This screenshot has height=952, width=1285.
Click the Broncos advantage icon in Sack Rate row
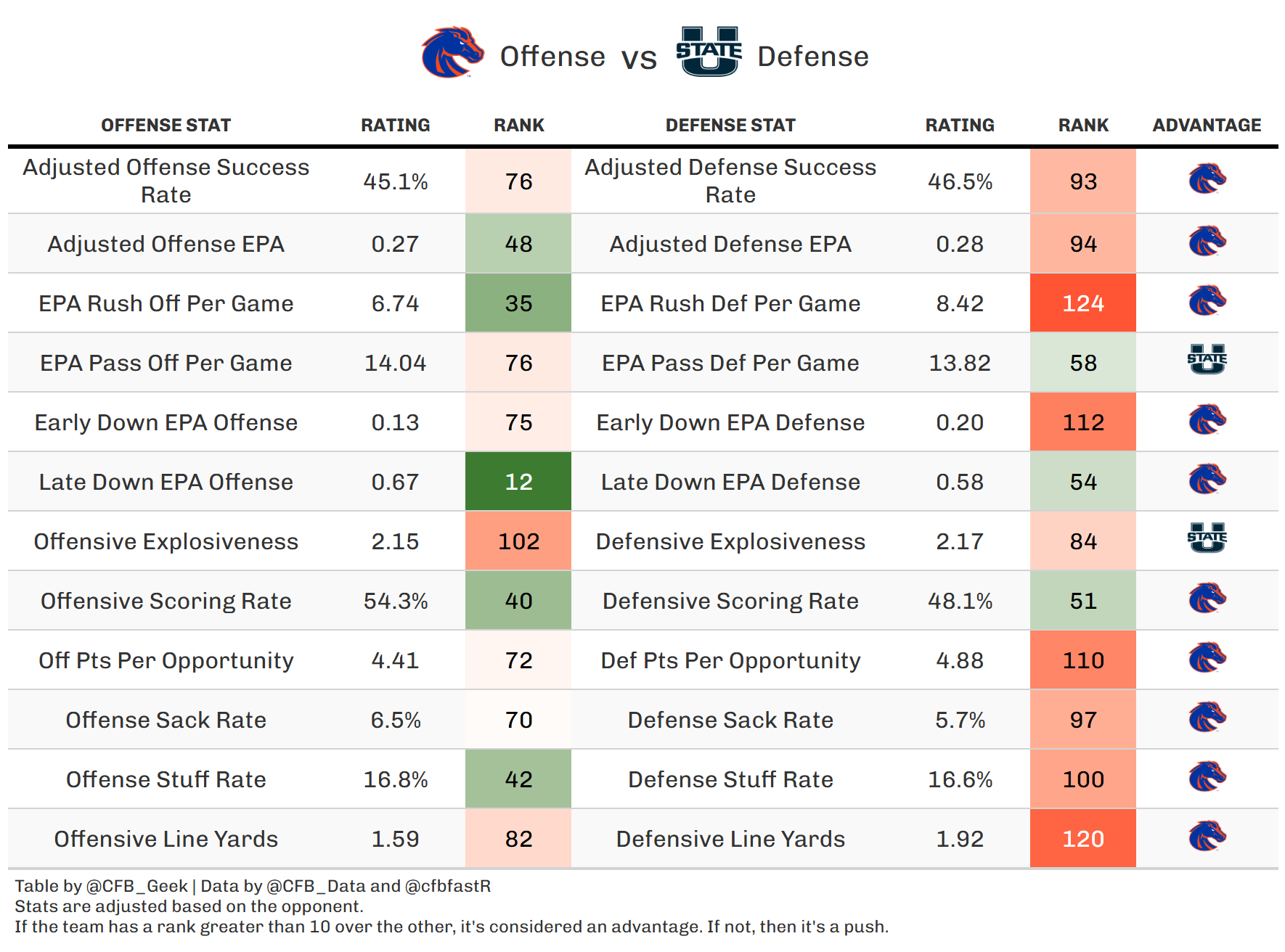pyautogui.click(x=1207, y=718)
